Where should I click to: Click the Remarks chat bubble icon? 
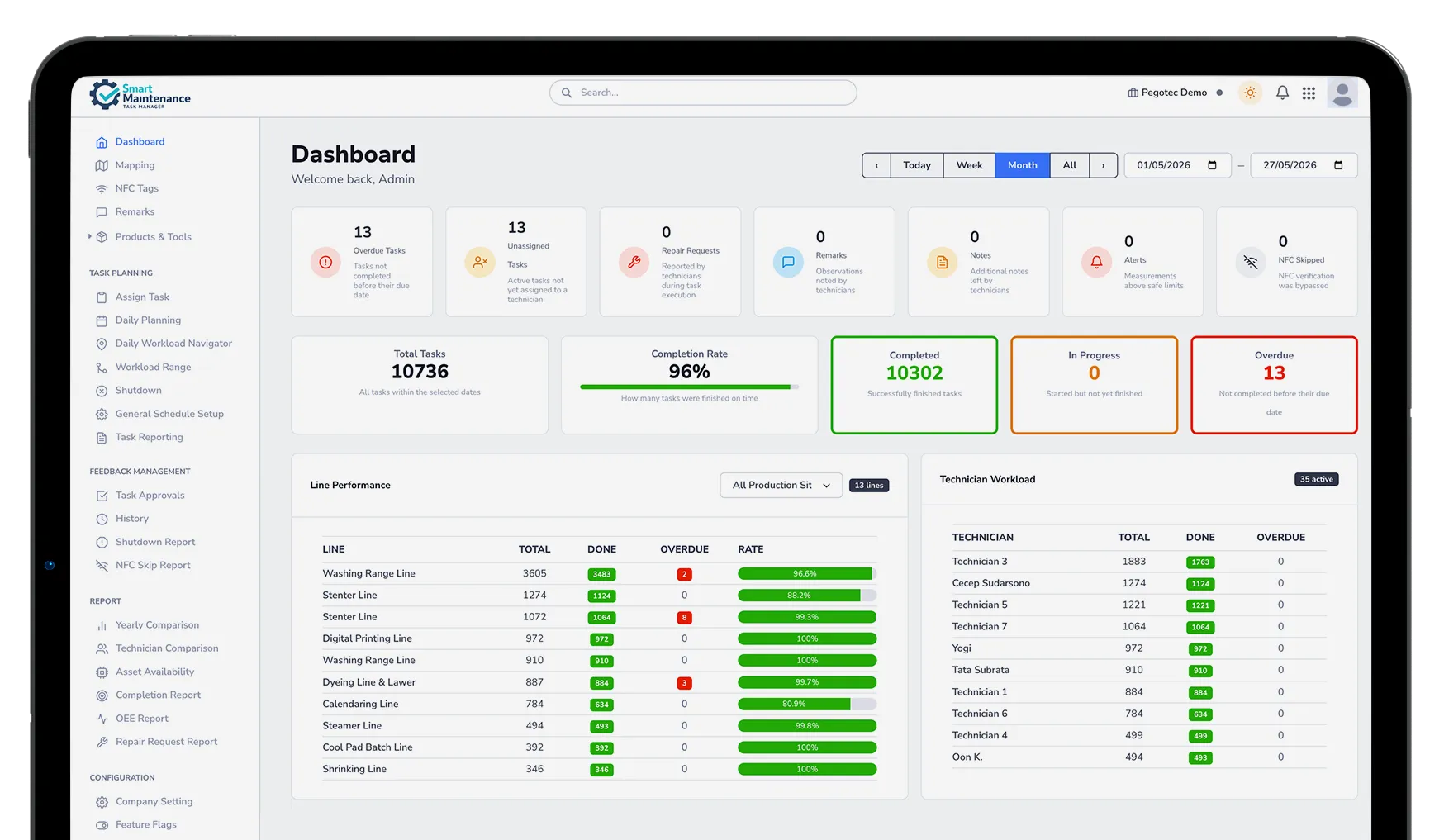click(x=788, y=262)
